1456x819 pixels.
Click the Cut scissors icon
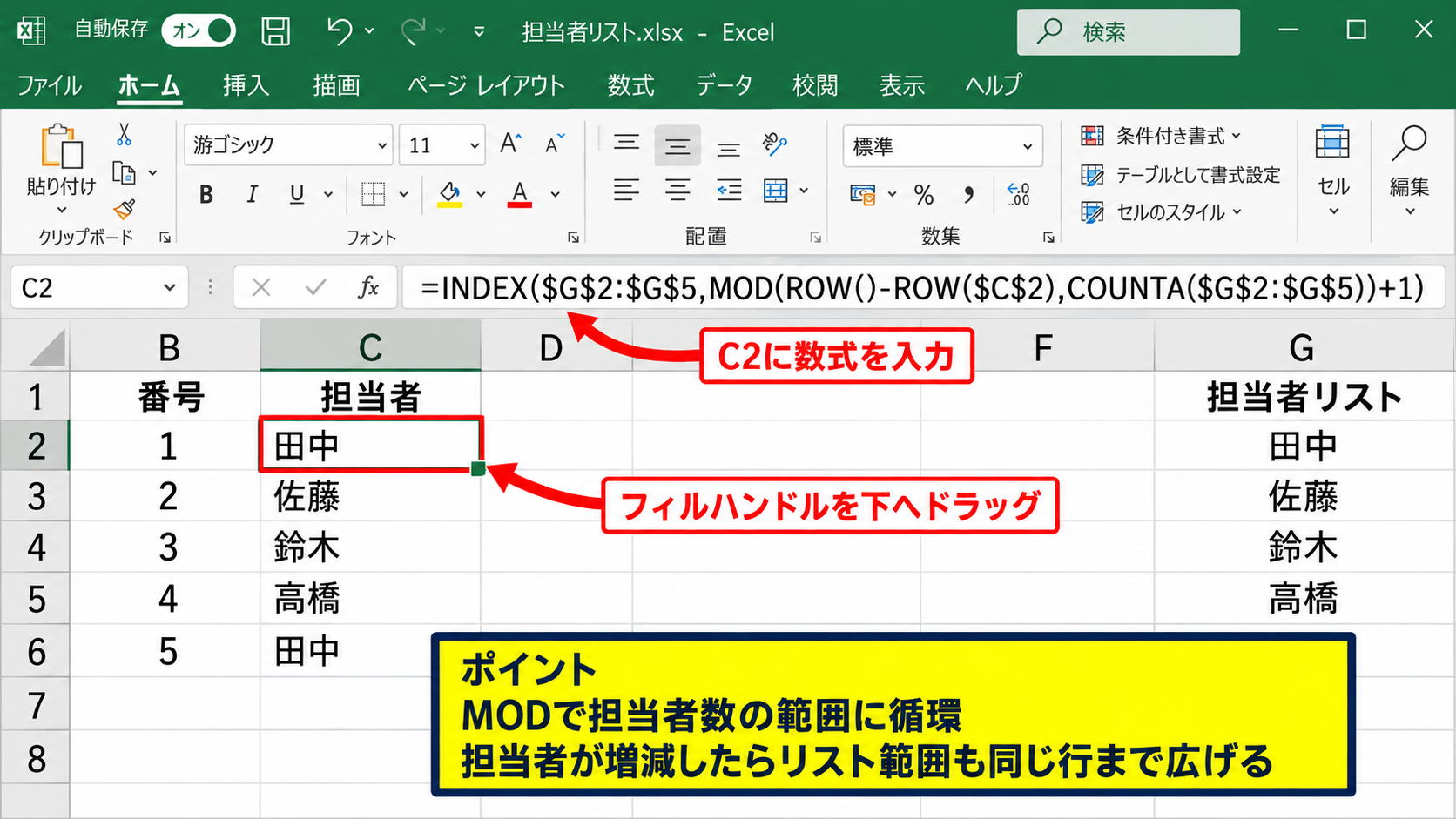tap(124, 135)
